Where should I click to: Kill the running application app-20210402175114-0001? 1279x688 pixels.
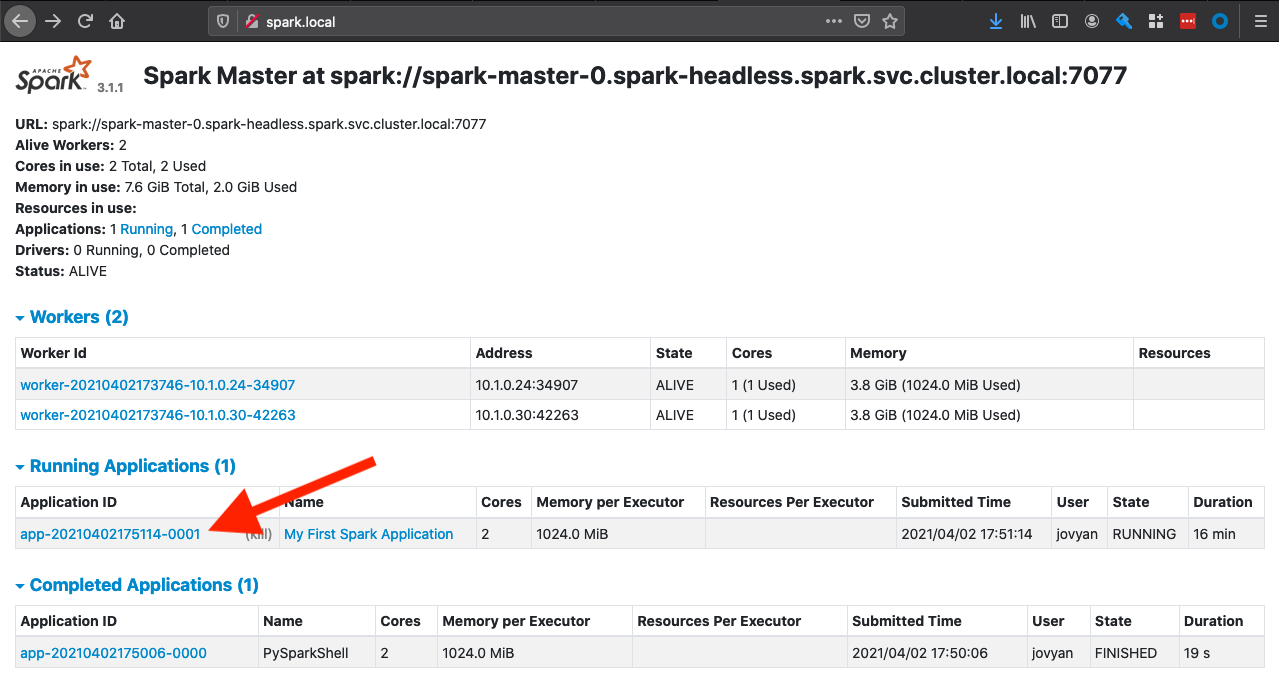pyautogui.click(x=259, y=533)
